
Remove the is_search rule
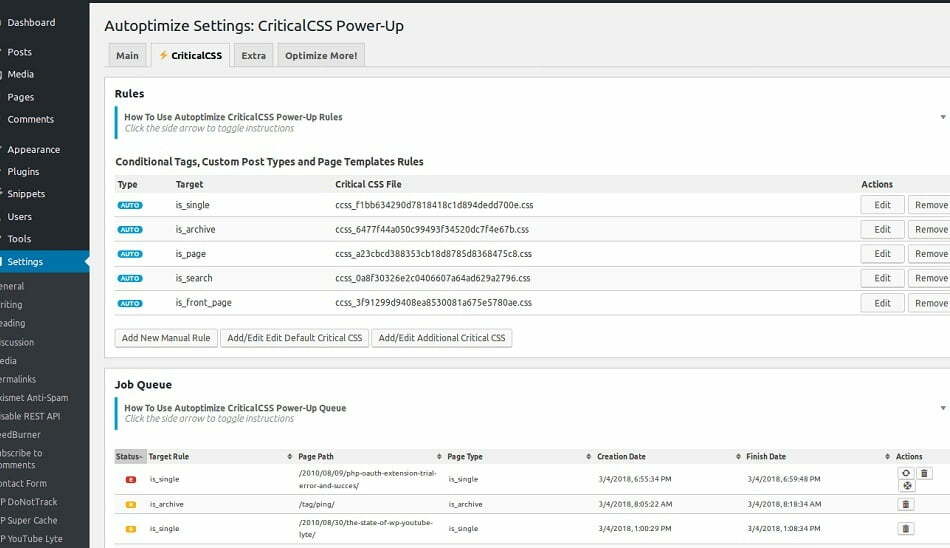pyautogui.click(x=929, y=278)
